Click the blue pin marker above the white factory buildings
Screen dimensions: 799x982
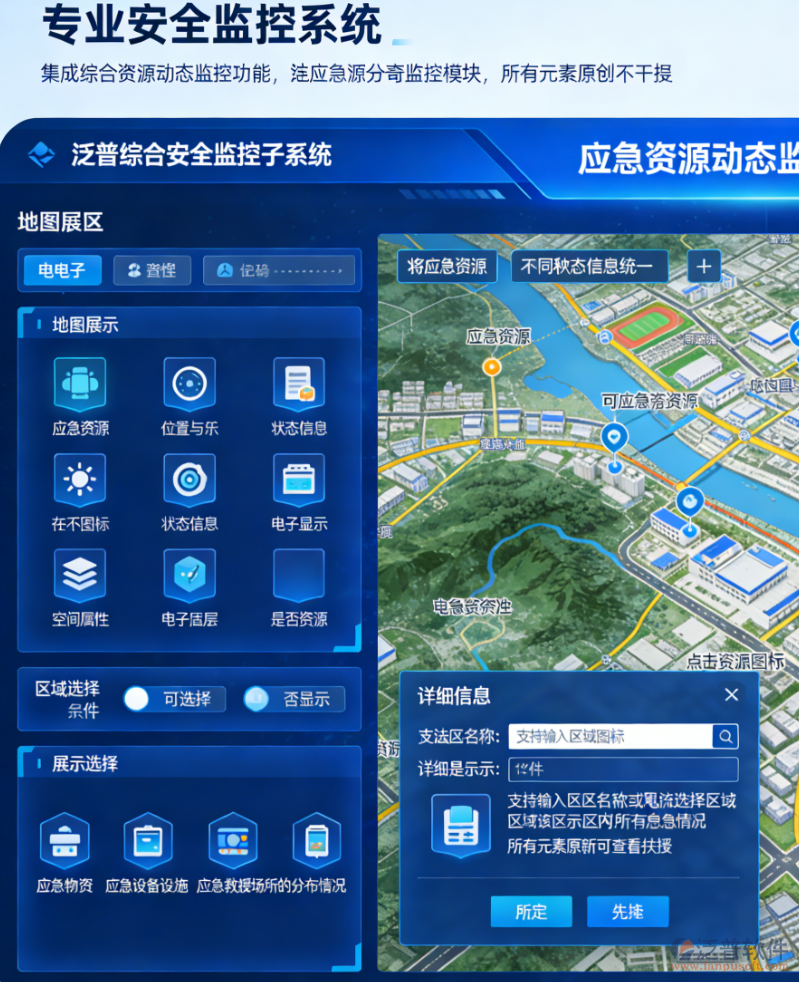click(689, 502)
